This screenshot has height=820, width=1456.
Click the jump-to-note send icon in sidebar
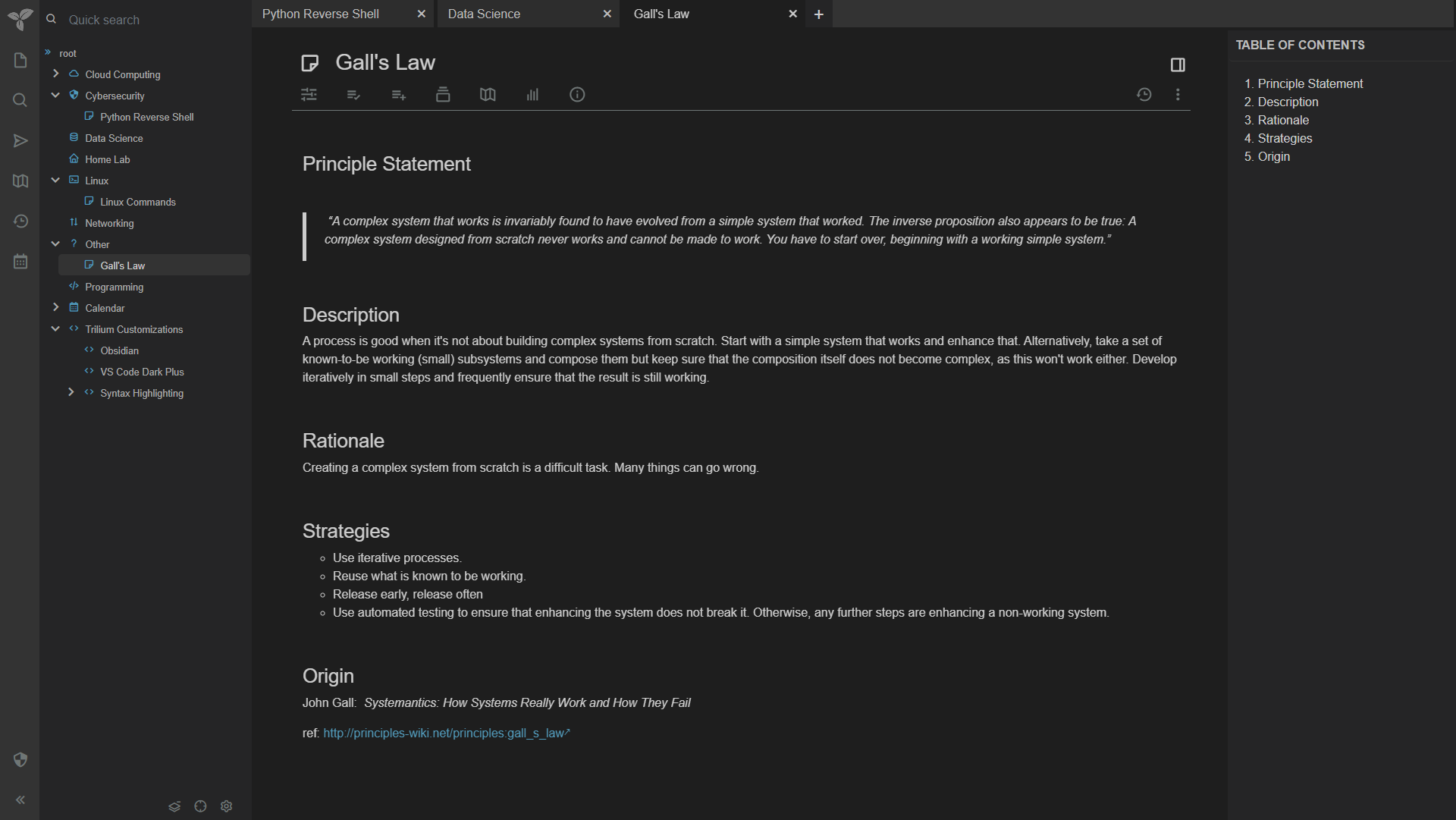pyautogui.click(x=20, y=141)
